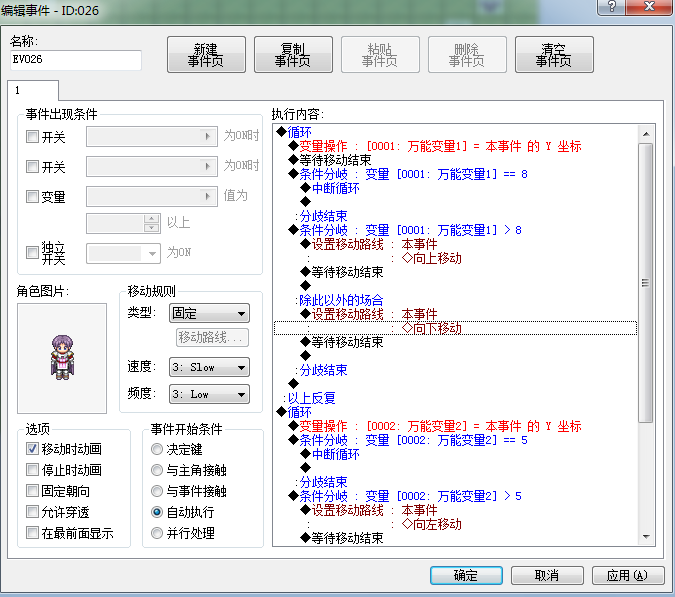Click the command list scrollbar thumb
The height and width of the screenshot is (597, 675).
pos(646,283)
